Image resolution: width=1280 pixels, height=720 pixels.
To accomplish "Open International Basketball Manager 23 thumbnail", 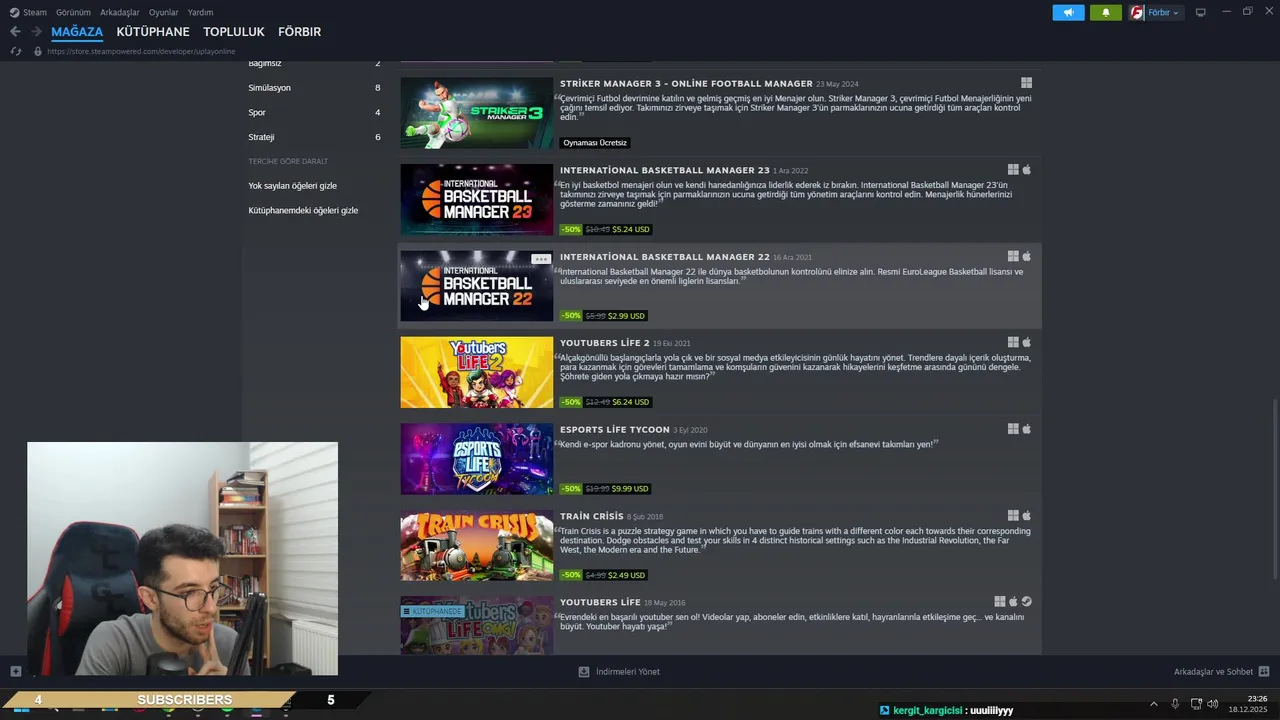I will pos(477,200).
